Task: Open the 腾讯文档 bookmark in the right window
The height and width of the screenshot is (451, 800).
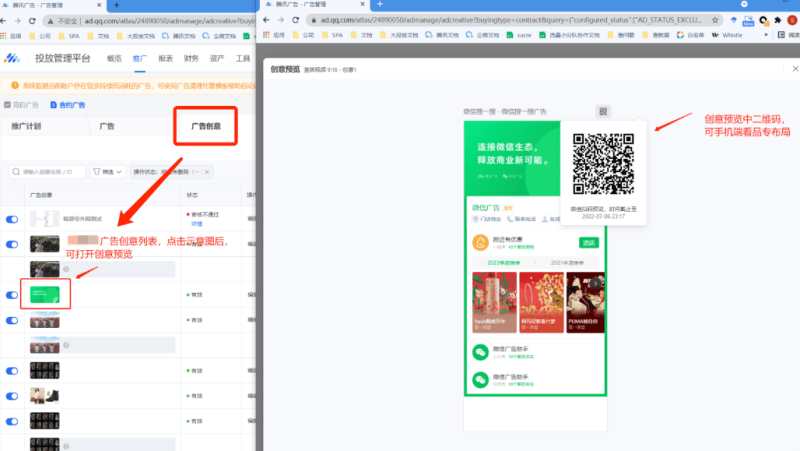Action: (442, 35)
